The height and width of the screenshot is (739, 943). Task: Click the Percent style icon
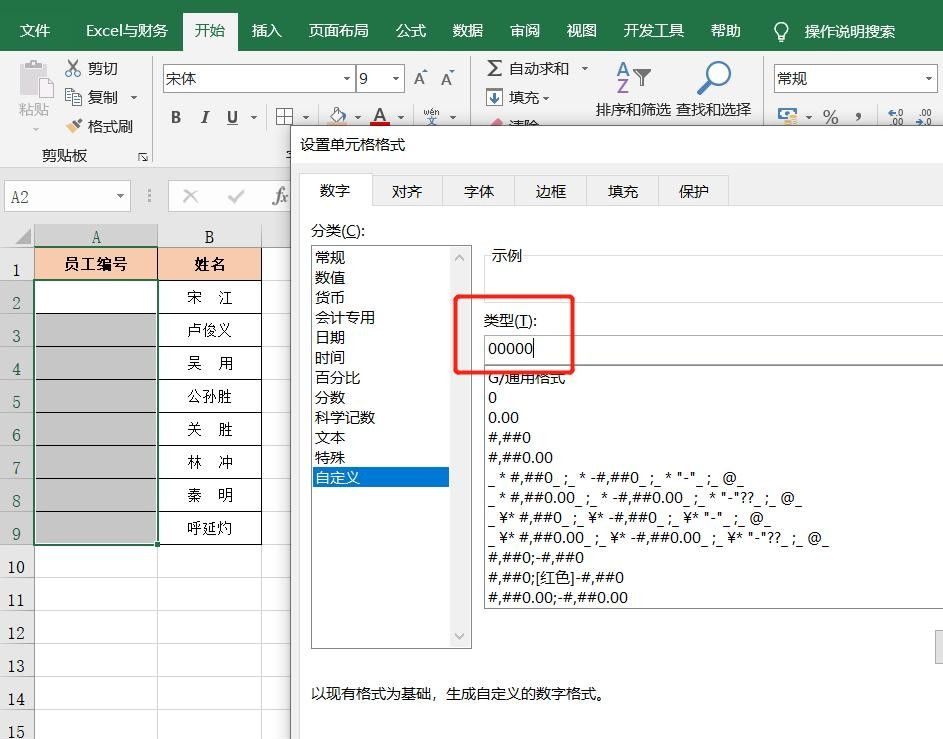[x=830, y=117]
